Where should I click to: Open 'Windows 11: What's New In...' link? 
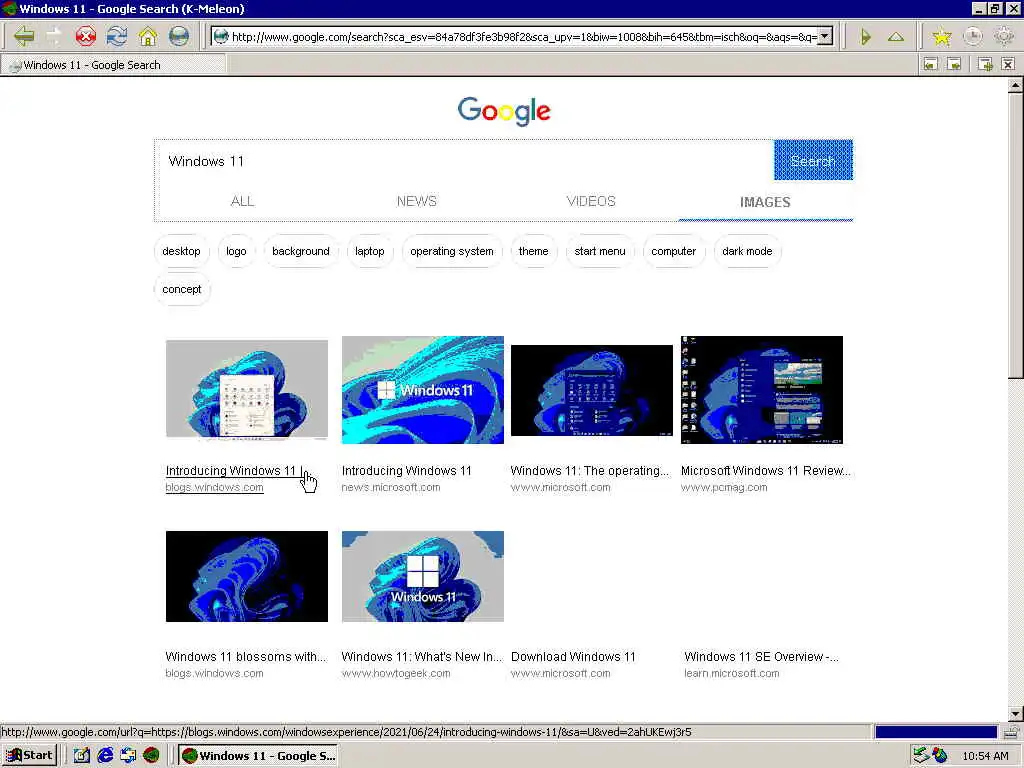click(422, 657)
